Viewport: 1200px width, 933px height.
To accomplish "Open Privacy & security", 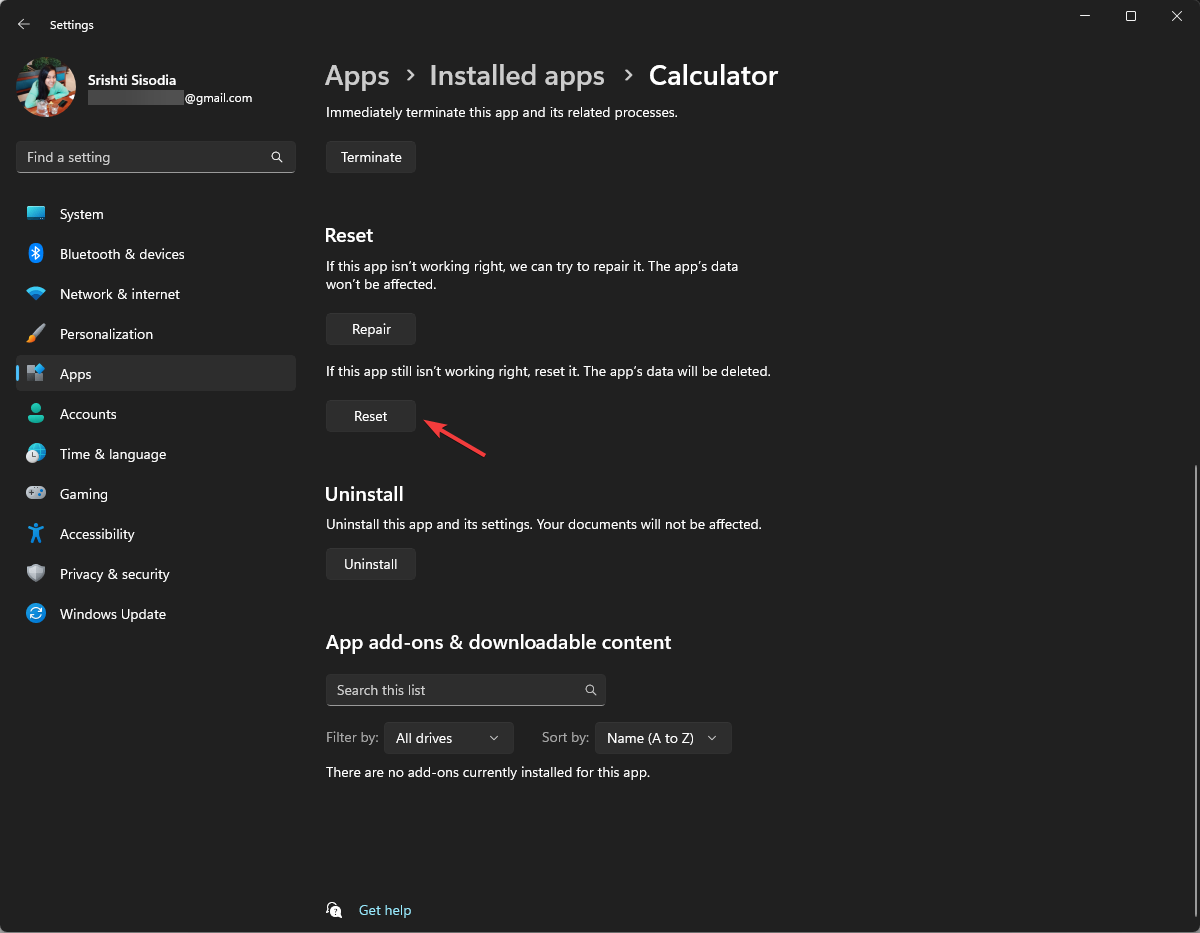I will tap(156, 574).
